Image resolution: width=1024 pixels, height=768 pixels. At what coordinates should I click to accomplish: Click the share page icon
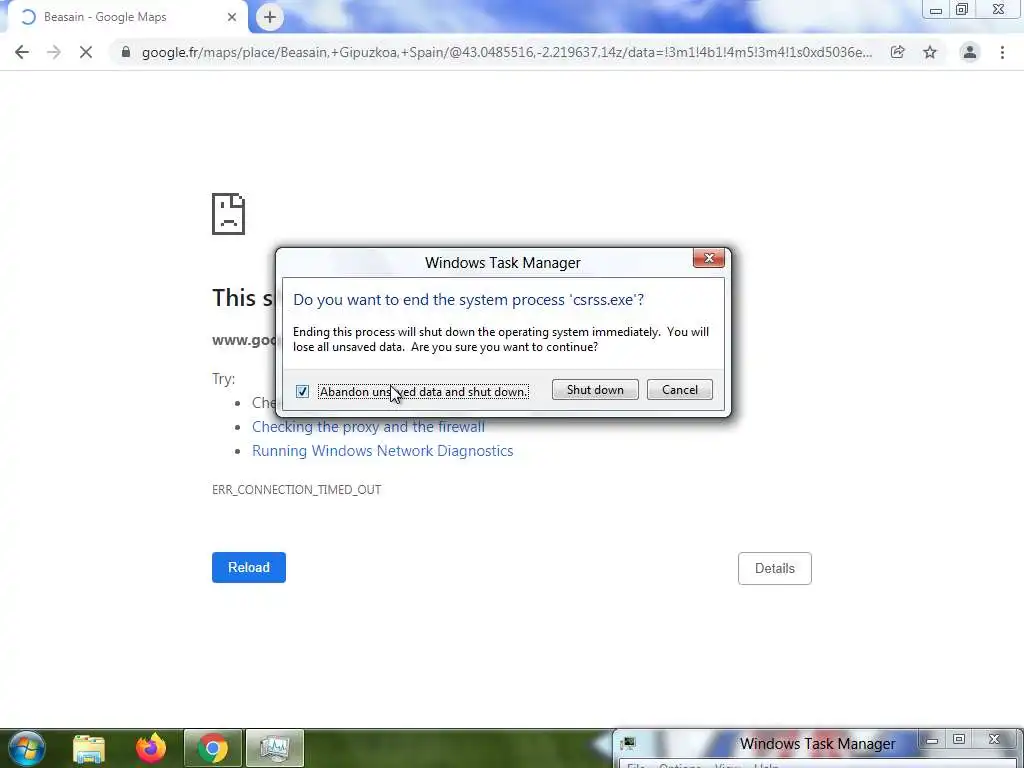897,52
